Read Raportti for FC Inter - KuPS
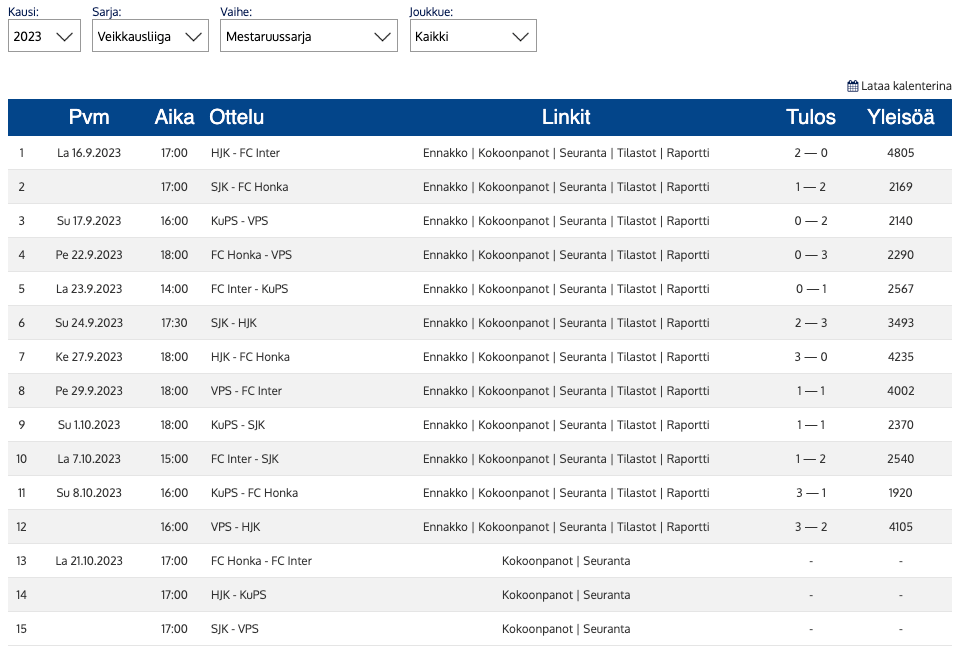 click(x=688, y=289)
